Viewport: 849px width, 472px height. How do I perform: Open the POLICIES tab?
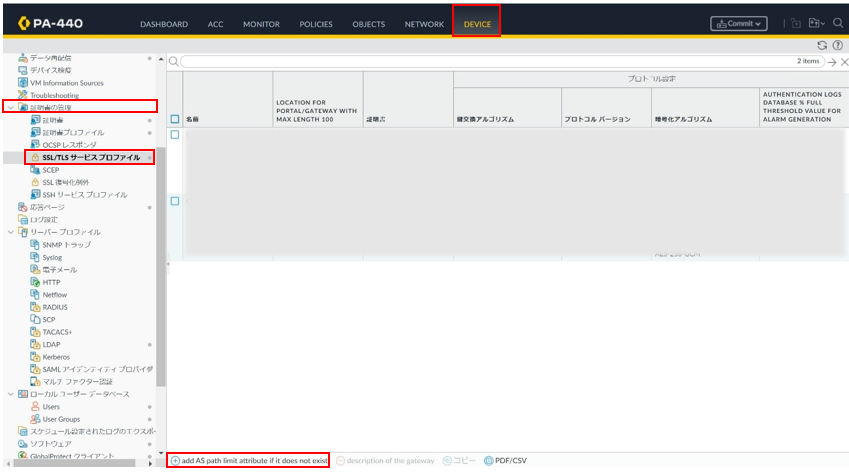point(316,24)
